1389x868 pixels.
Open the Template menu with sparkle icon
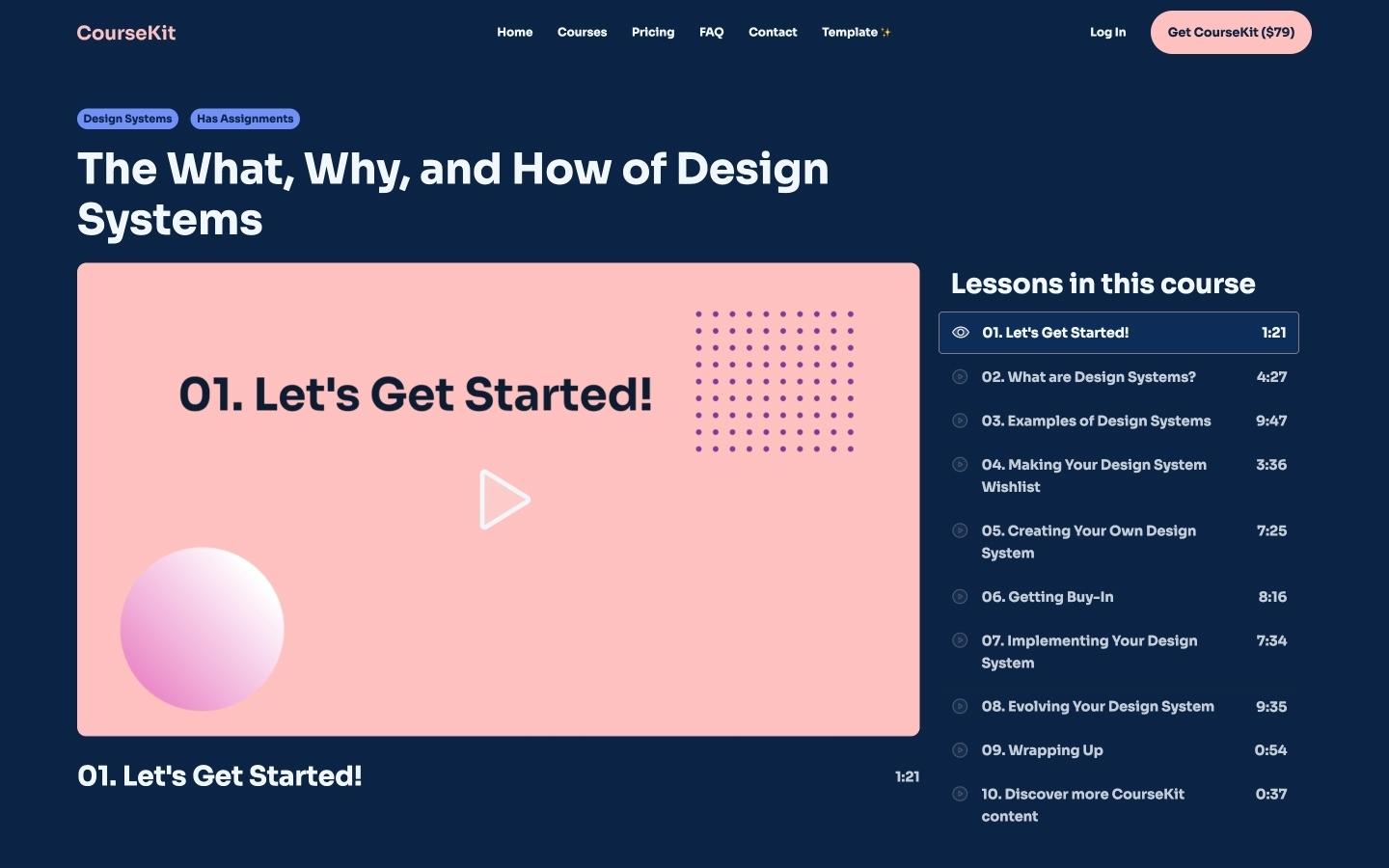point(855,32)
